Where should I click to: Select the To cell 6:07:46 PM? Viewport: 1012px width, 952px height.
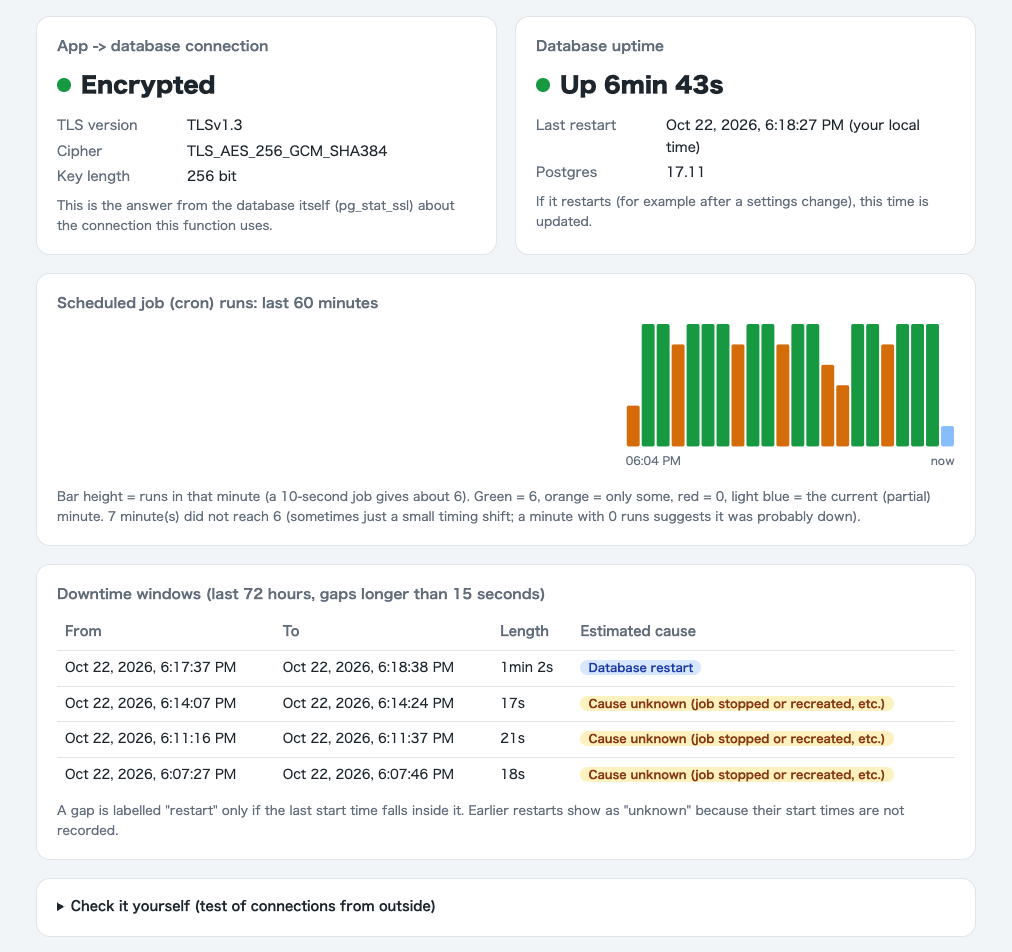pos(368,775)
